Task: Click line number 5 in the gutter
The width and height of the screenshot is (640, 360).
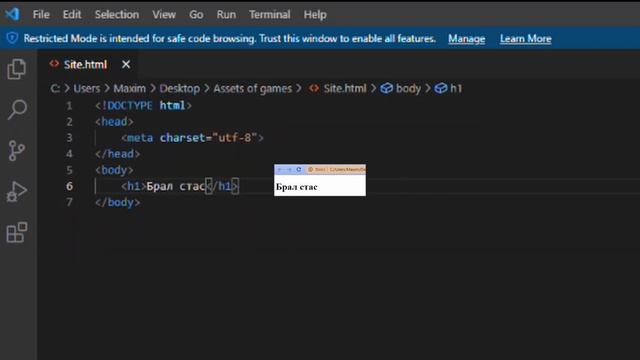Action: coord(69,170)
